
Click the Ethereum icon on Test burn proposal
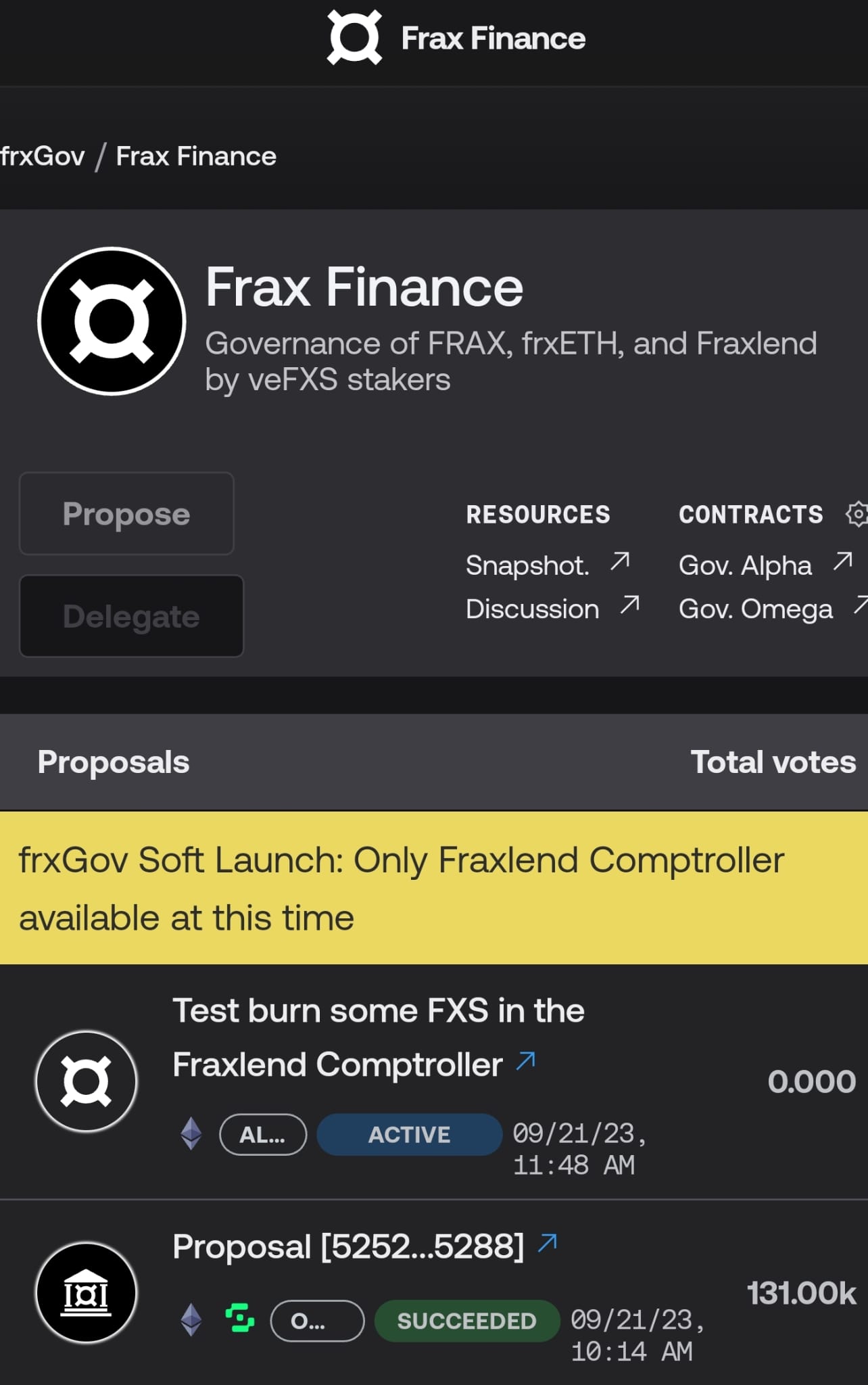pos(191,1133)
